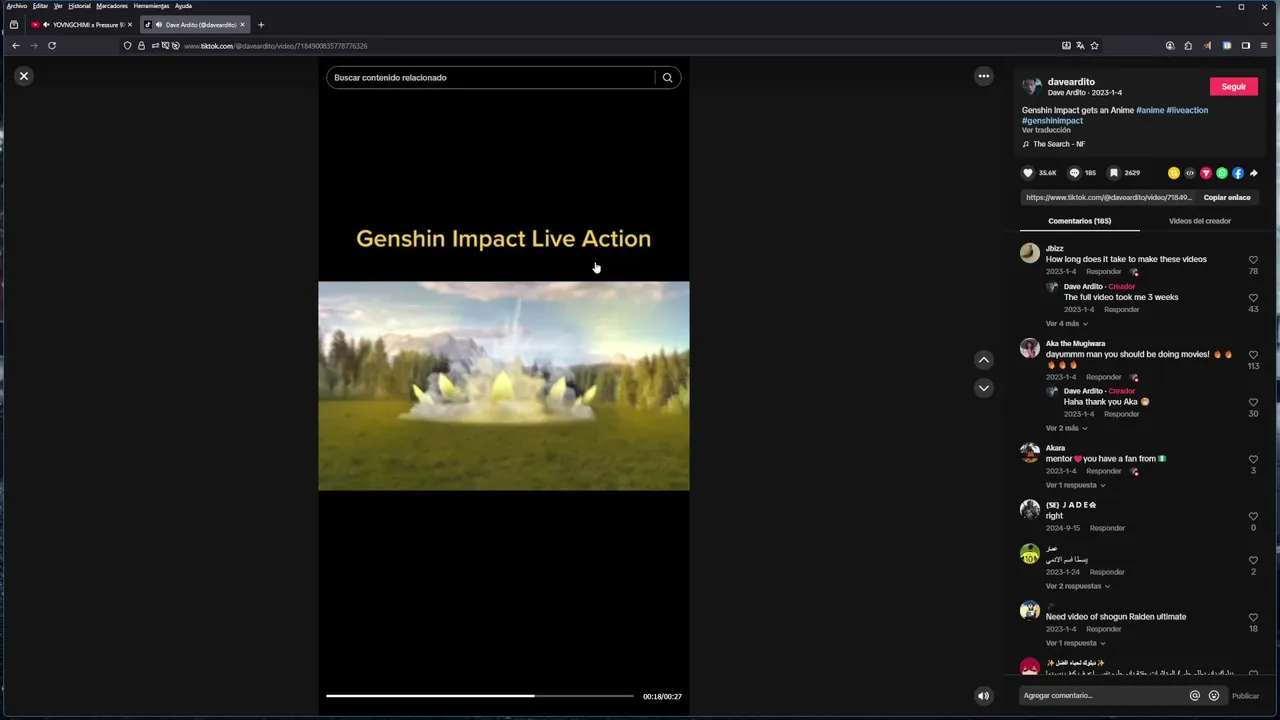
Task: Mute the video with speaker icon
Action: pyautogui.click(x=984, y=696)
